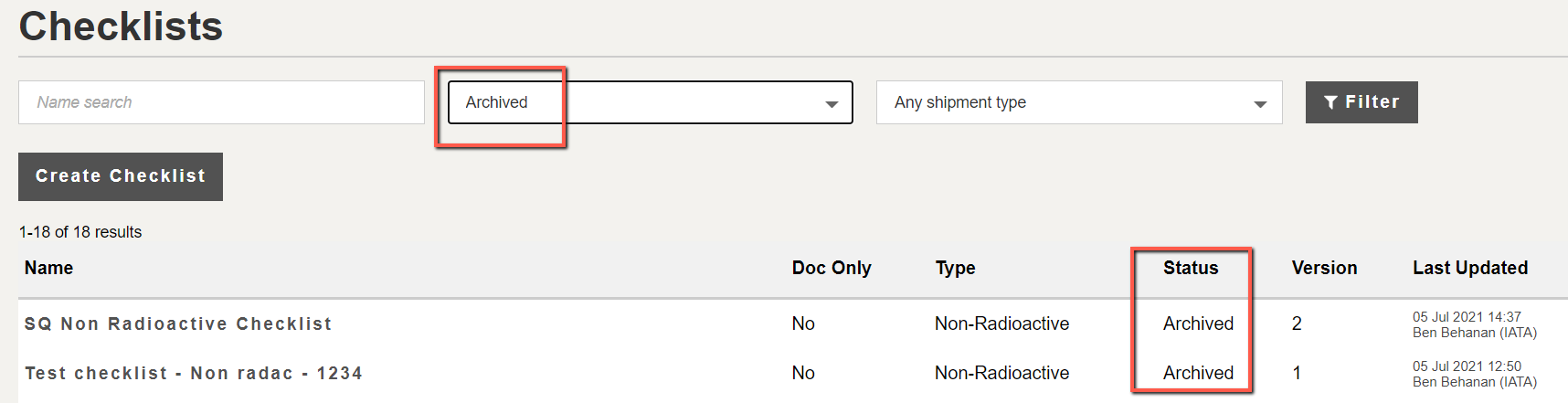Viewport: 1568px width, 403px height.
Task: Click the Create Checklist button
Action: [121, 176]
